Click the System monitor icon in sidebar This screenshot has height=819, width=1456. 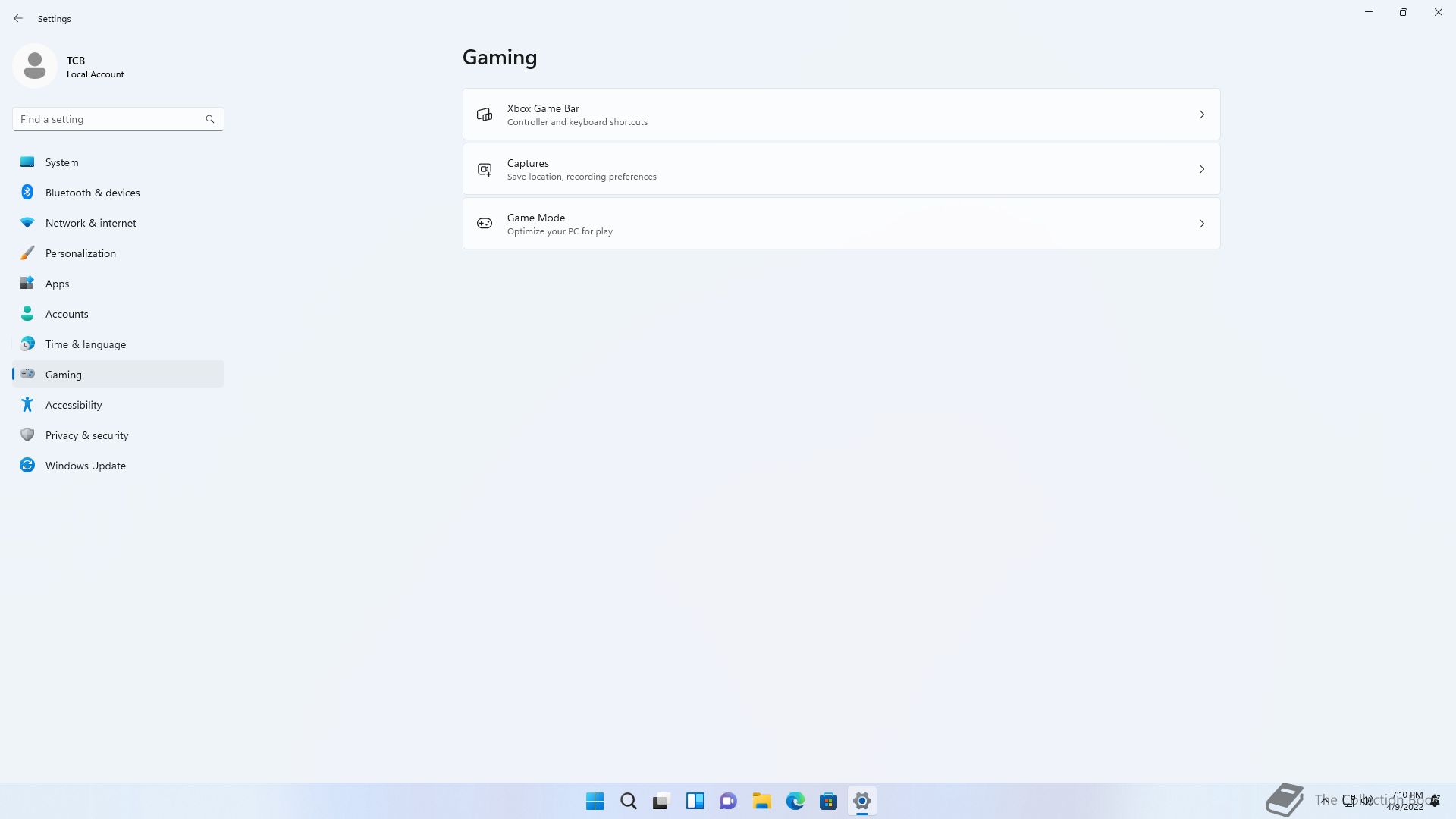(27, 162)
